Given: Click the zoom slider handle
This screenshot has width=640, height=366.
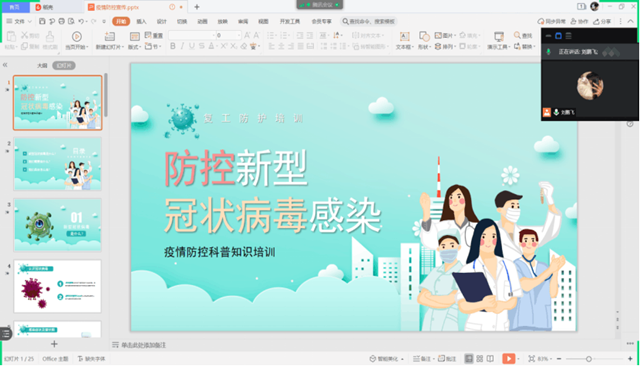Looking at the screenshot, I should 589,359.
